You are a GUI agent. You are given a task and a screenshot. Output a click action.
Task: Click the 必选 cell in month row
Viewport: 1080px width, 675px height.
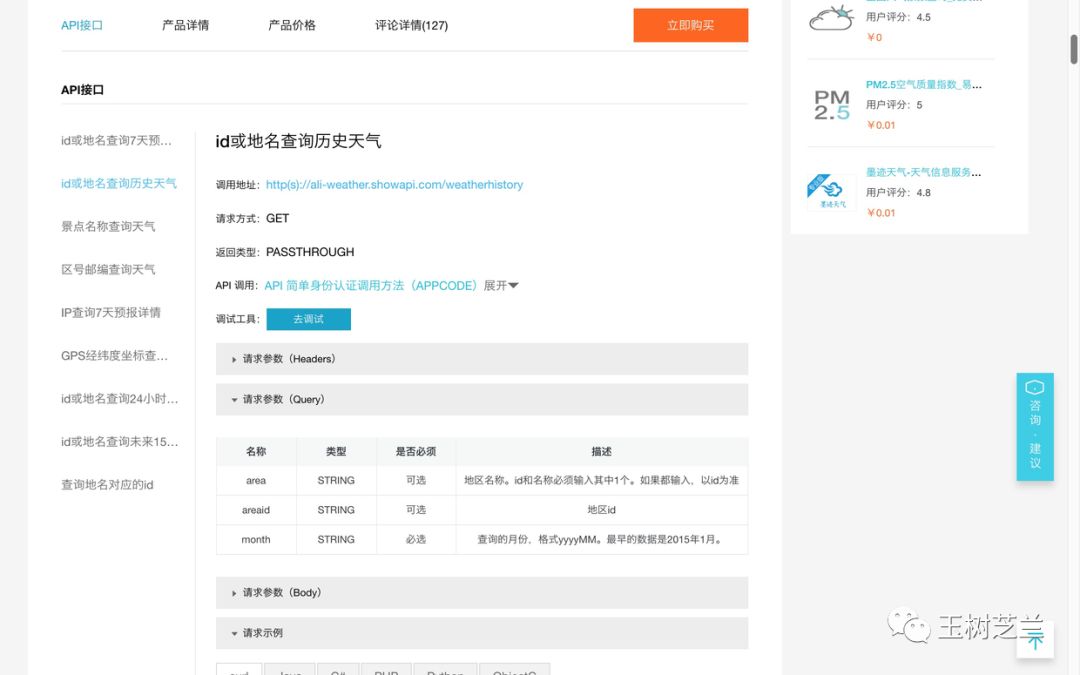(x=416, y=540)
